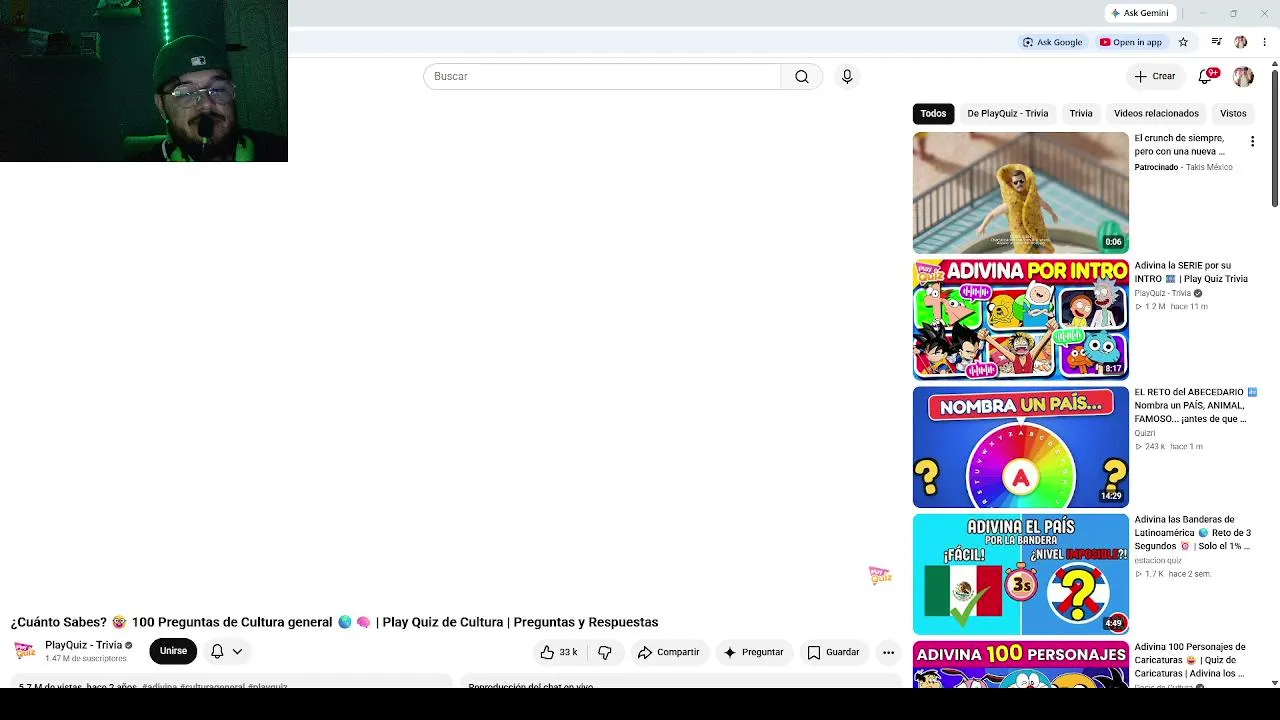The height and width of the screenshot is (720, 1280).
Task: Save the video with Guardar
Action: point(834,652)
